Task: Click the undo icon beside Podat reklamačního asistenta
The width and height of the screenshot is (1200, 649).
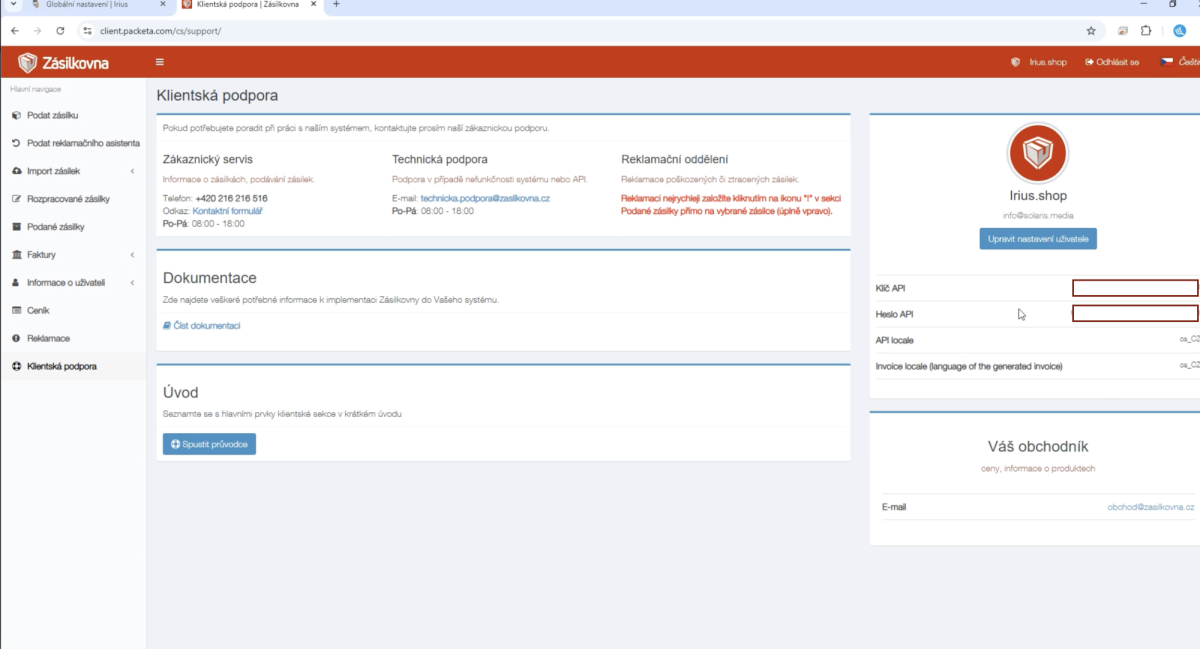Action: pos(16,143)
